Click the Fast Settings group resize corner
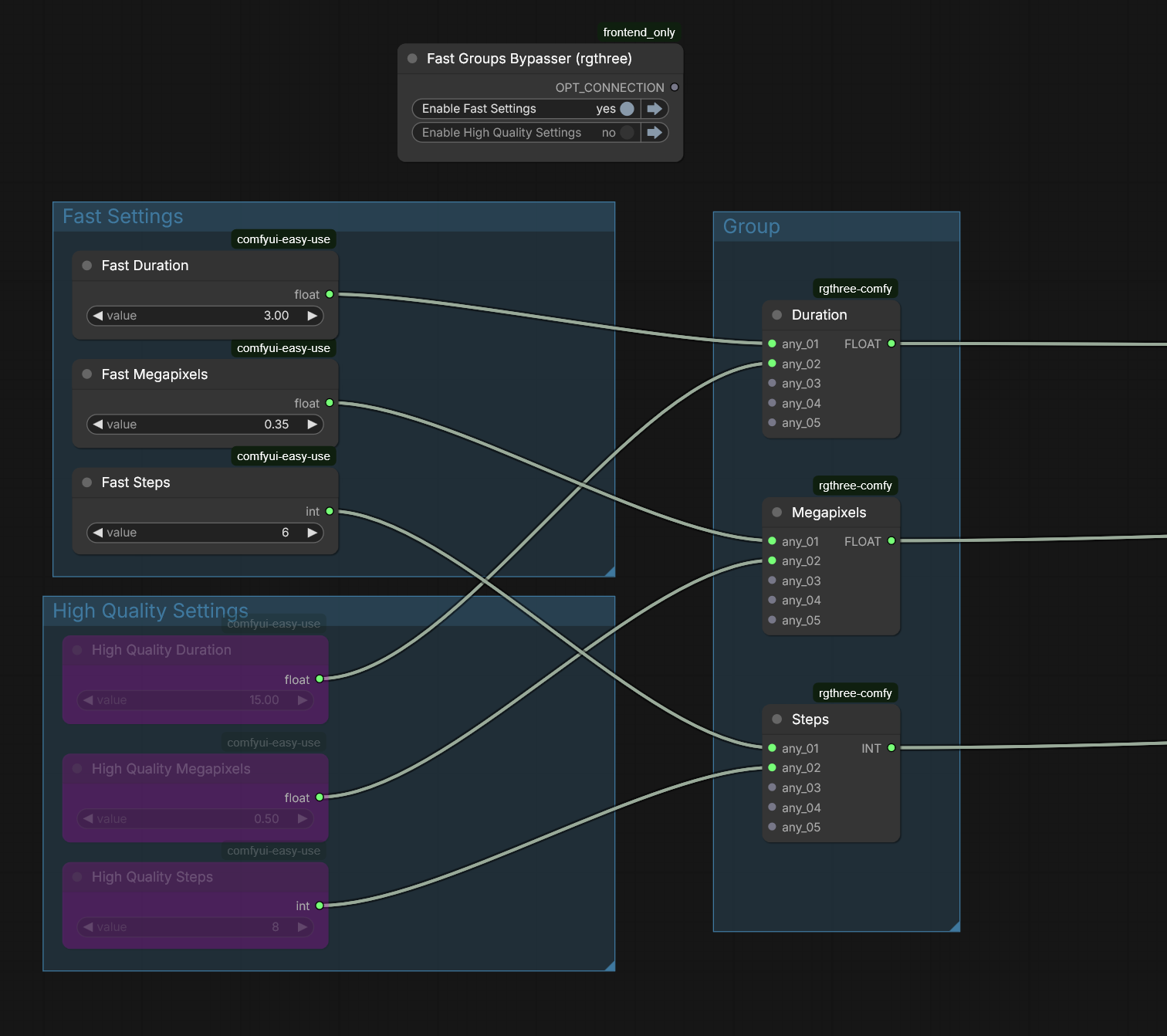The width and height of the screenshot is (1167, 1036). [x=610, y=571]
